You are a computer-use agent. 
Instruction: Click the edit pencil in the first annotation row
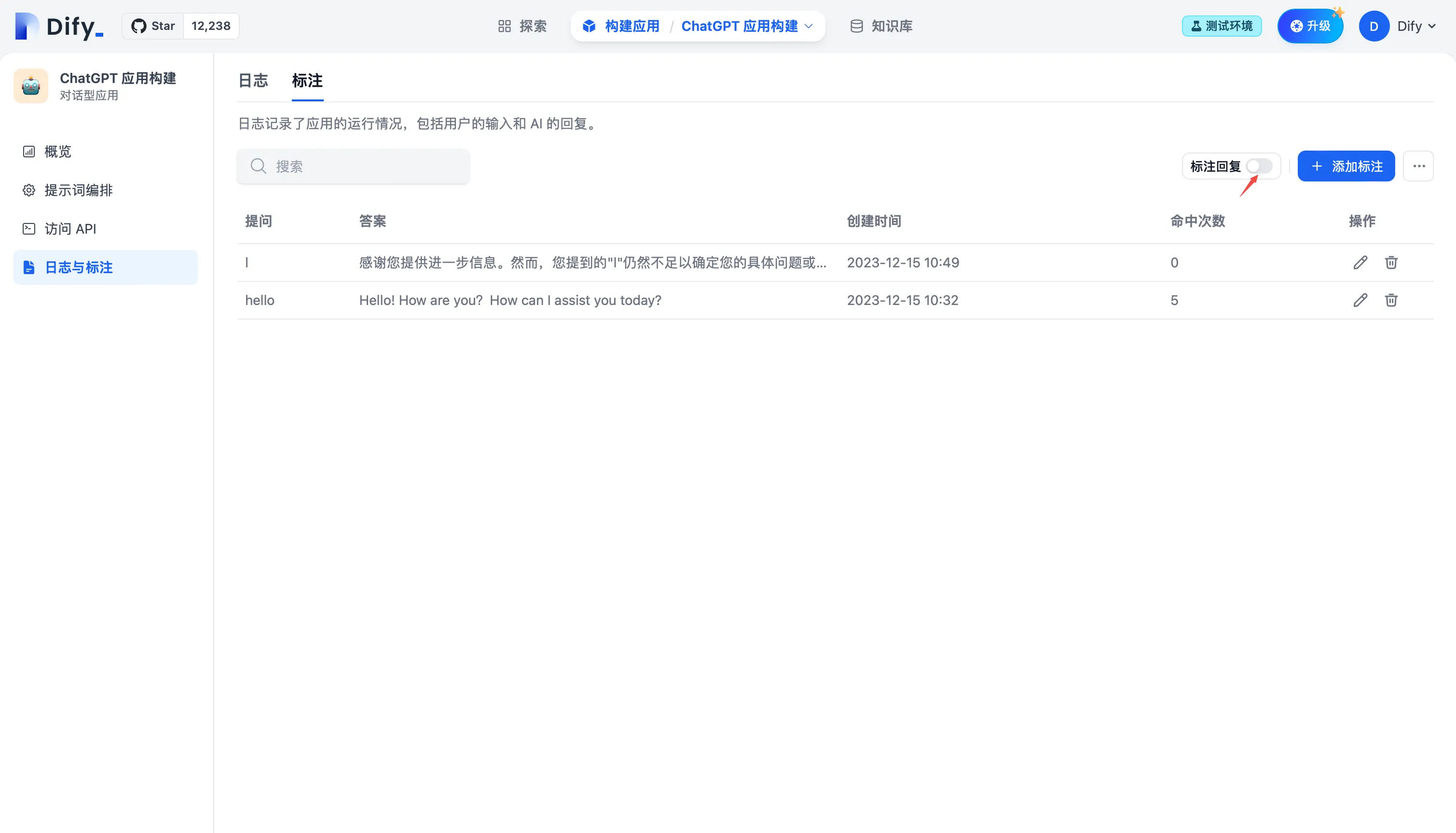point(1360,262)
